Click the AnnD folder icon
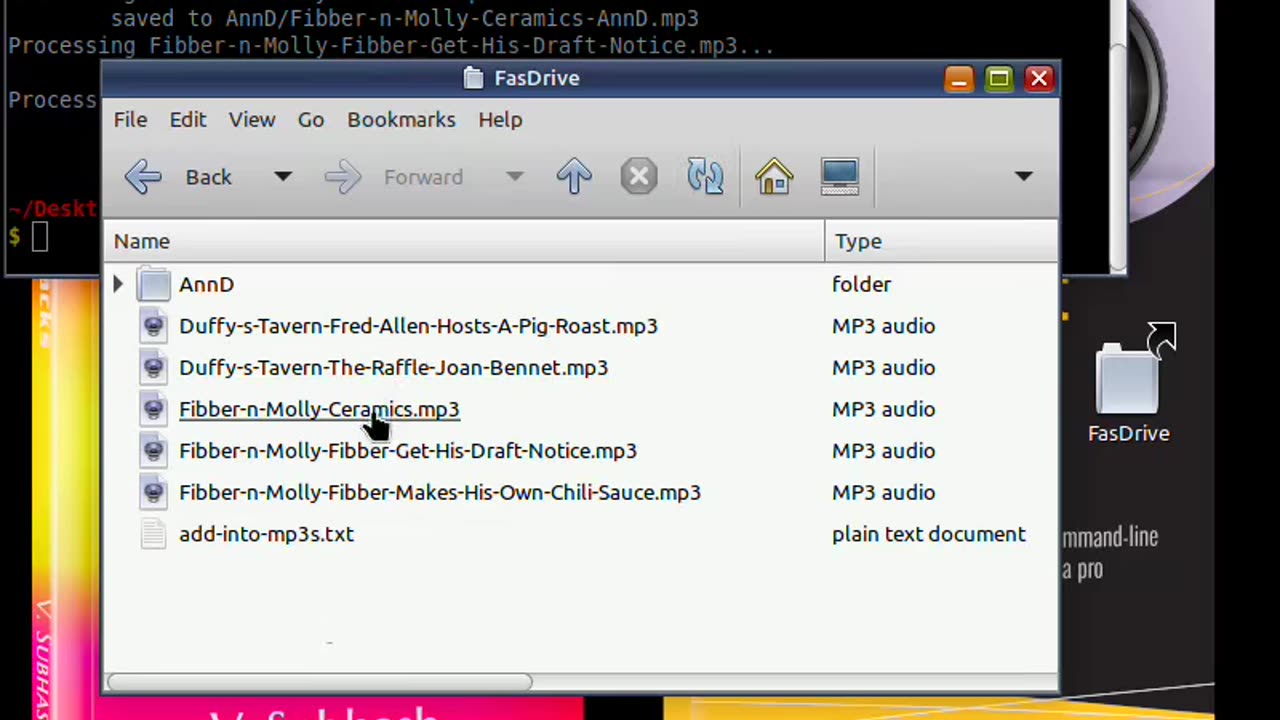This screenshot has height=720, width=1280. [154, 285]
